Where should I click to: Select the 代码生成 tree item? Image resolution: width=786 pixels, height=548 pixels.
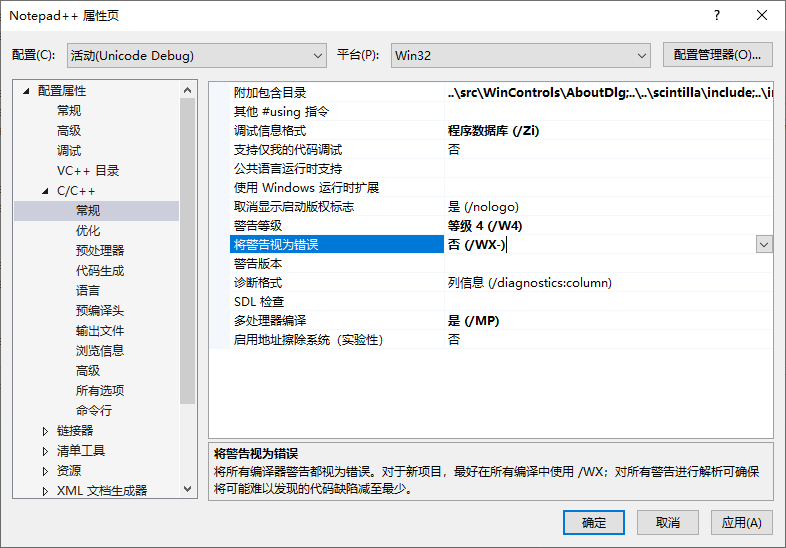pos(100,271)
